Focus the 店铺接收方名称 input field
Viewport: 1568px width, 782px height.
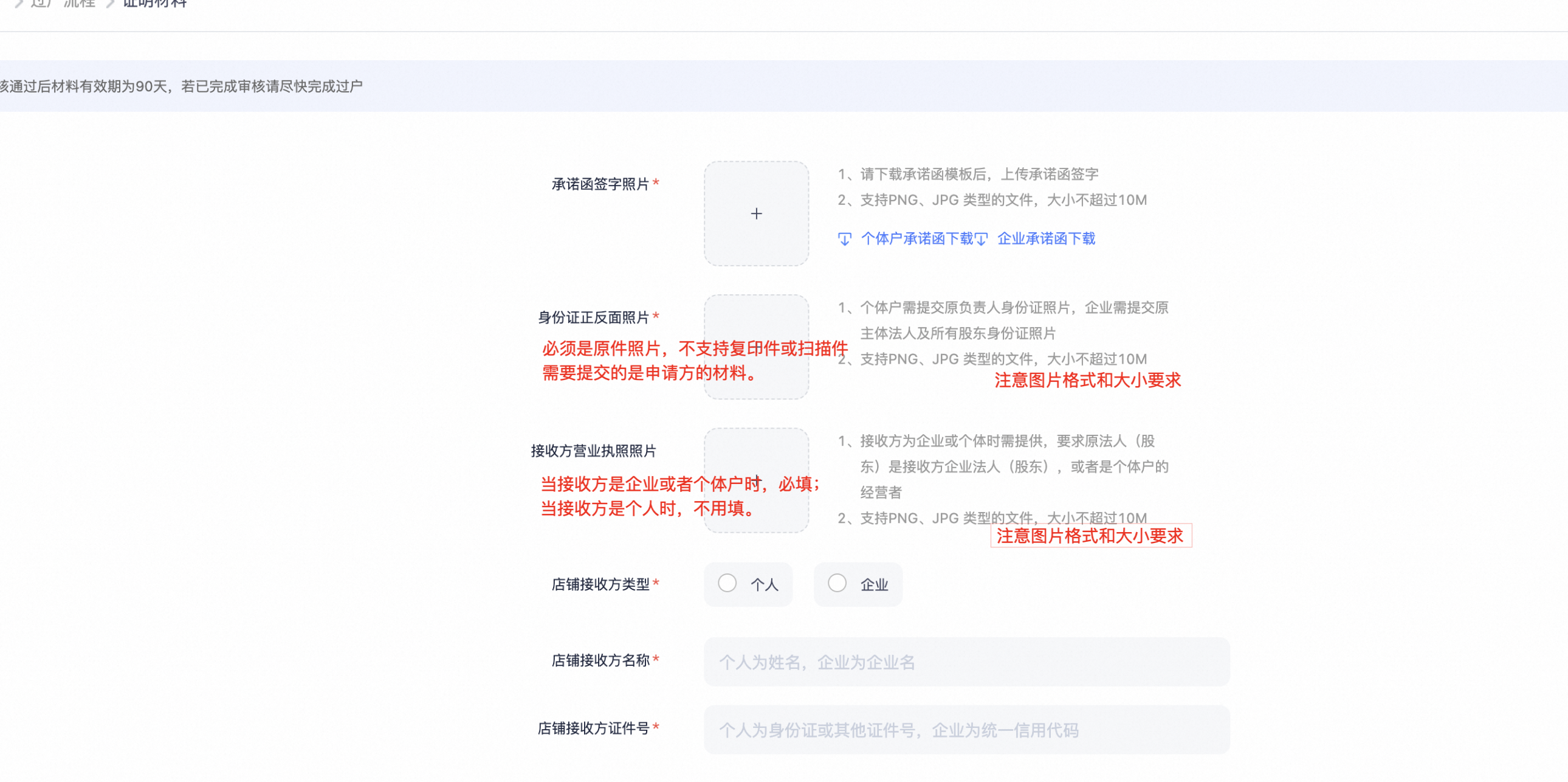[x=966, y=662]
